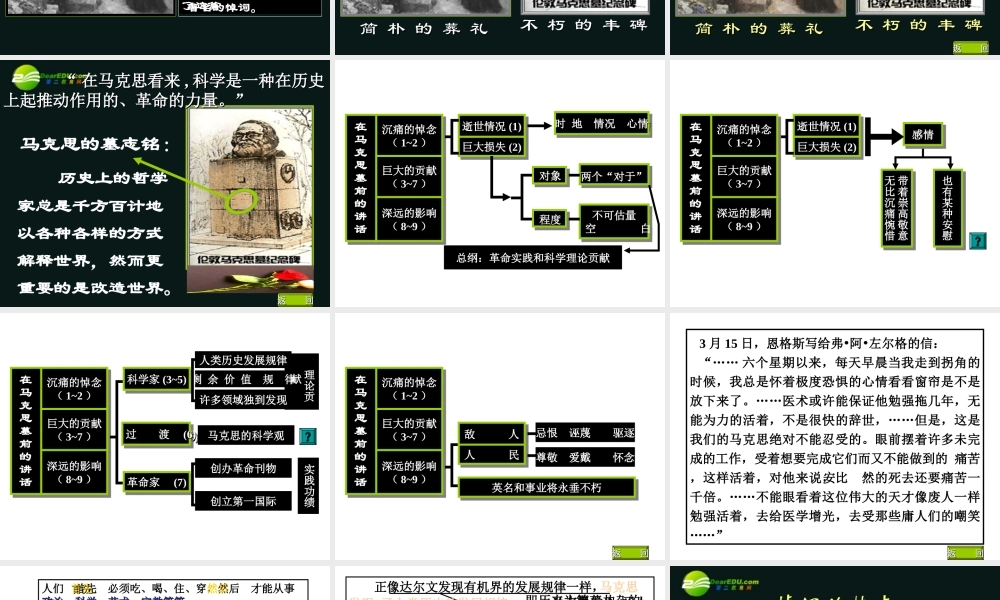Click the 人民 box
Screen dimensions: 1000x600
[492, 455]
